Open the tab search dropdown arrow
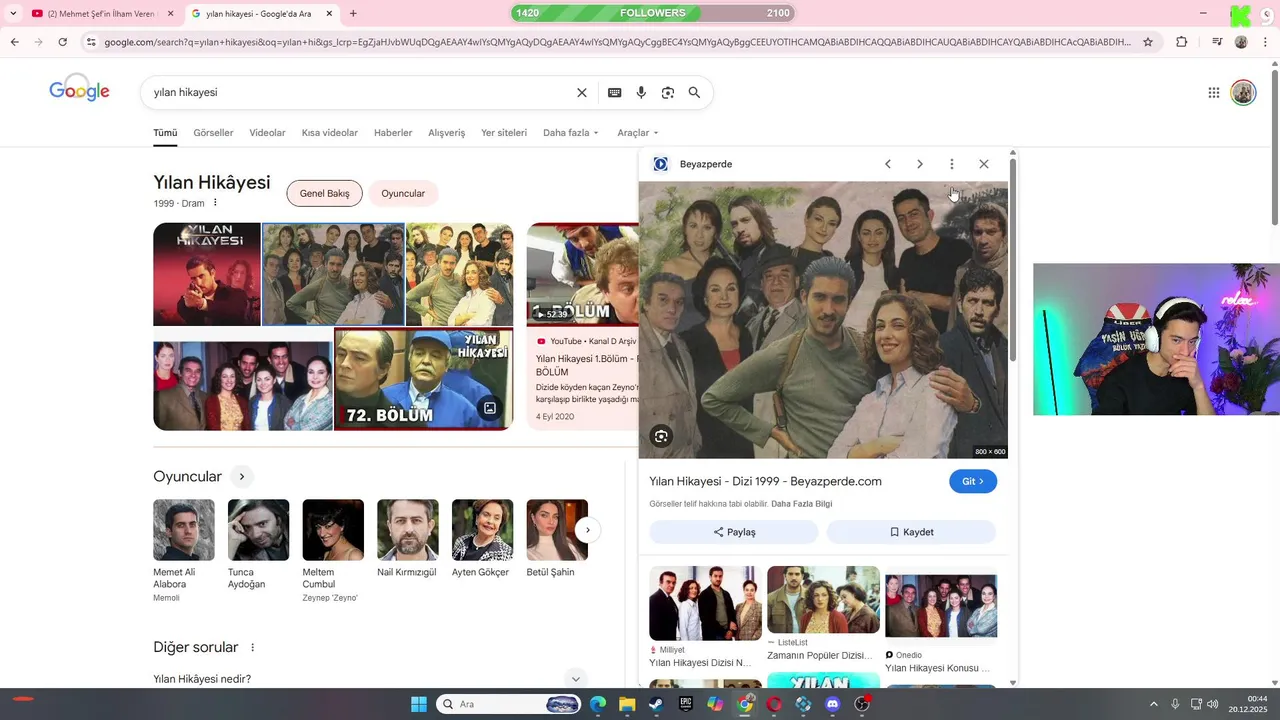This screenshot has height=720, width=1280. [x=12, y=13]
